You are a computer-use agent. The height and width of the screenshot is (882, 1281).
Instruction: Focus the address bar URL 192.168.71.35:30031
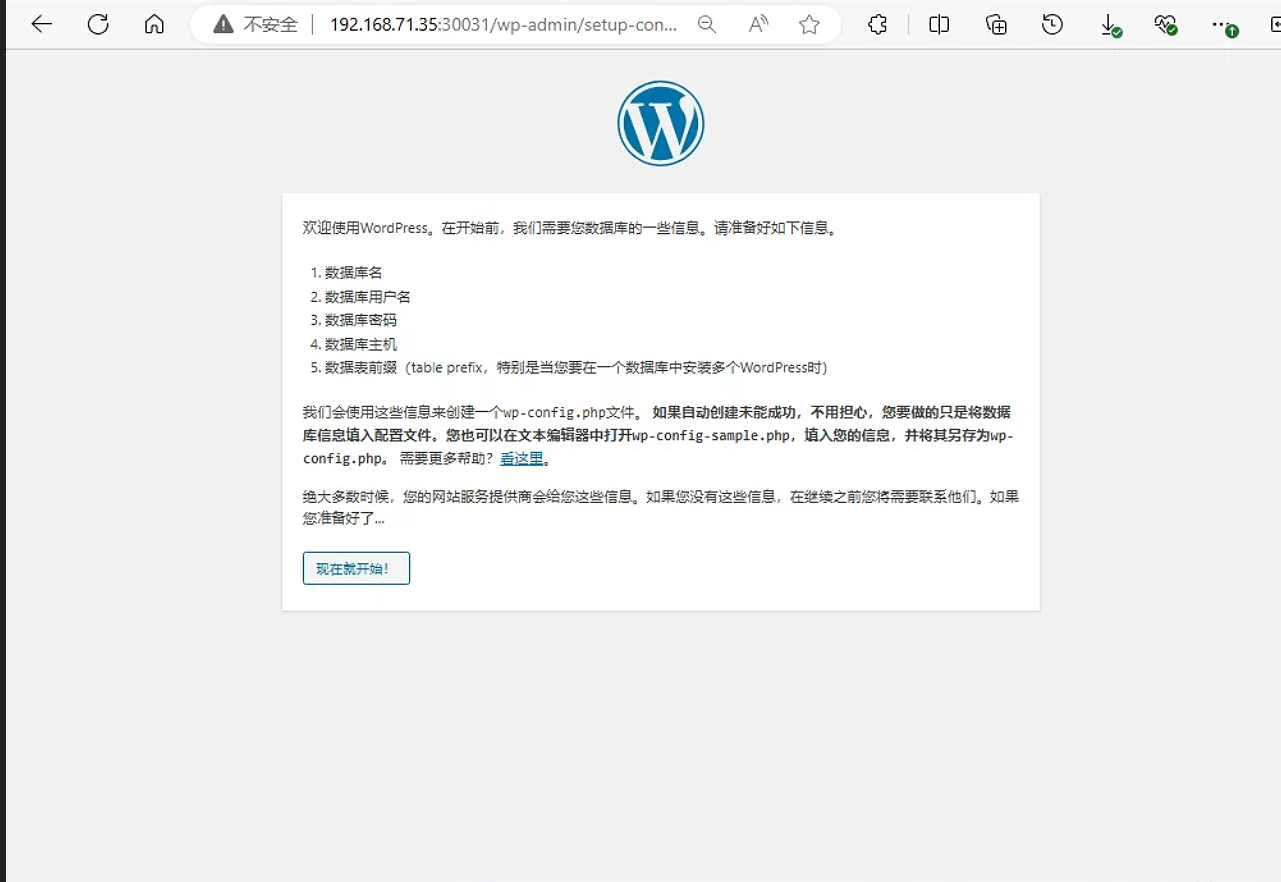(503, 25)
